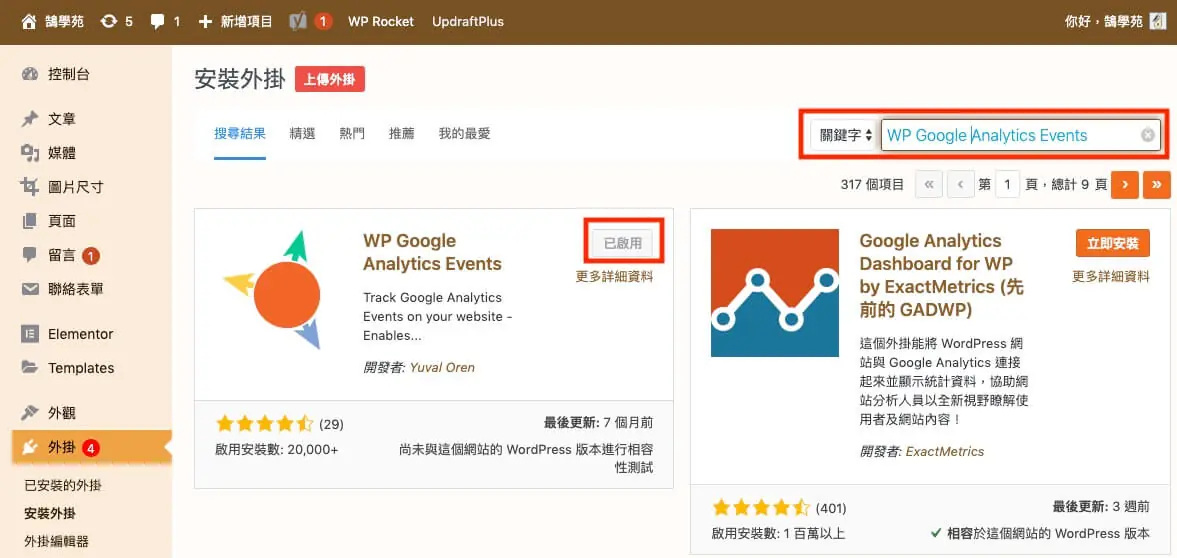Click the 最後更新: 3 週前 text
This screenshot has width=1177, height=558.
point(1101,506)
